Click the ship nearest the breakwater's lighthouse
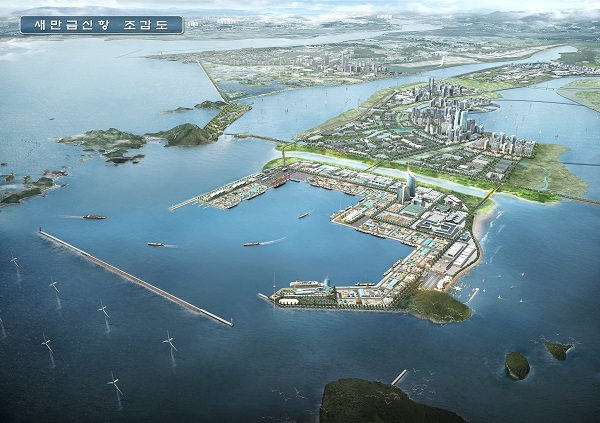600x423 pixels. point(93,216)
